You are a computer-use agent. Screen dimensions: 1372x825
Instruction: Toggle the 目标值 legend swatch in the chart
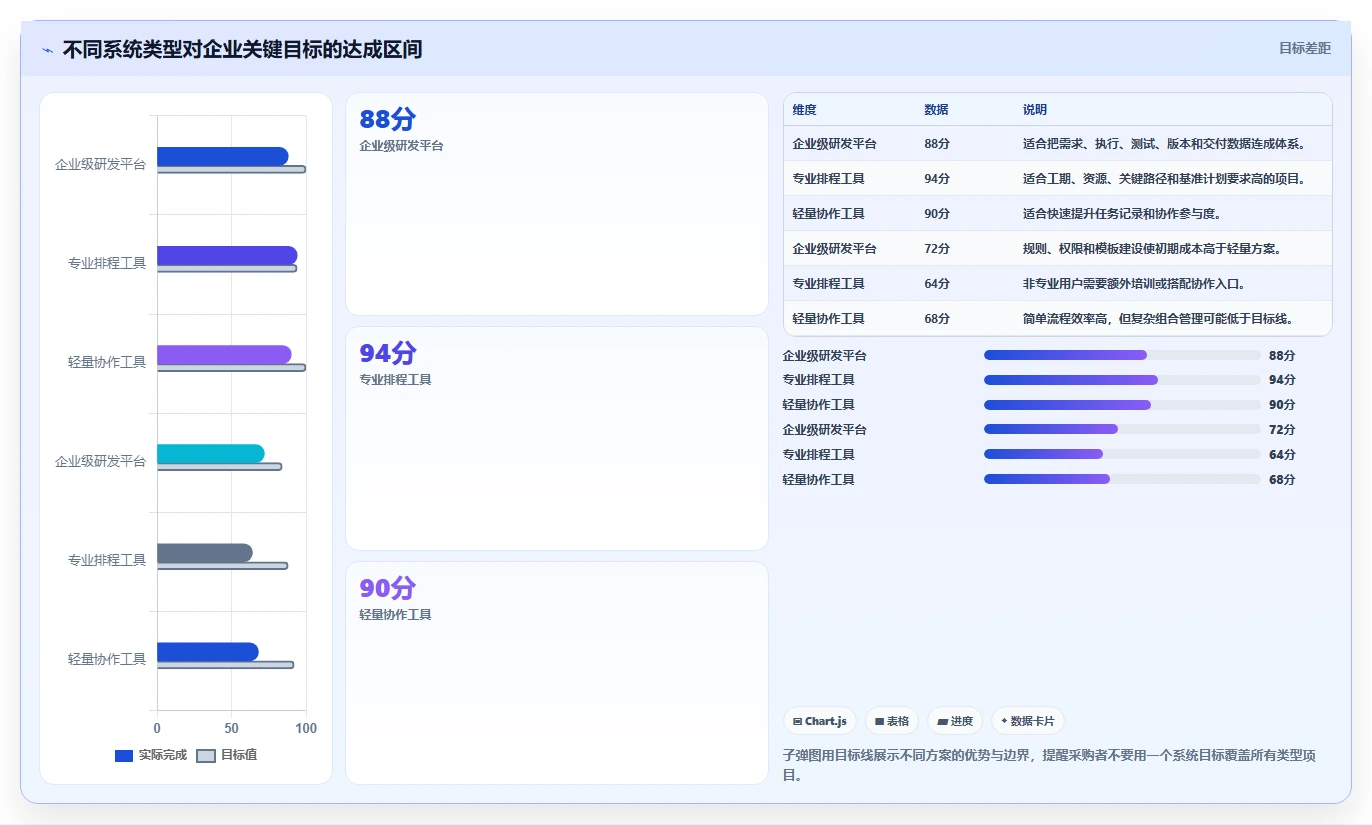[206, 756]
